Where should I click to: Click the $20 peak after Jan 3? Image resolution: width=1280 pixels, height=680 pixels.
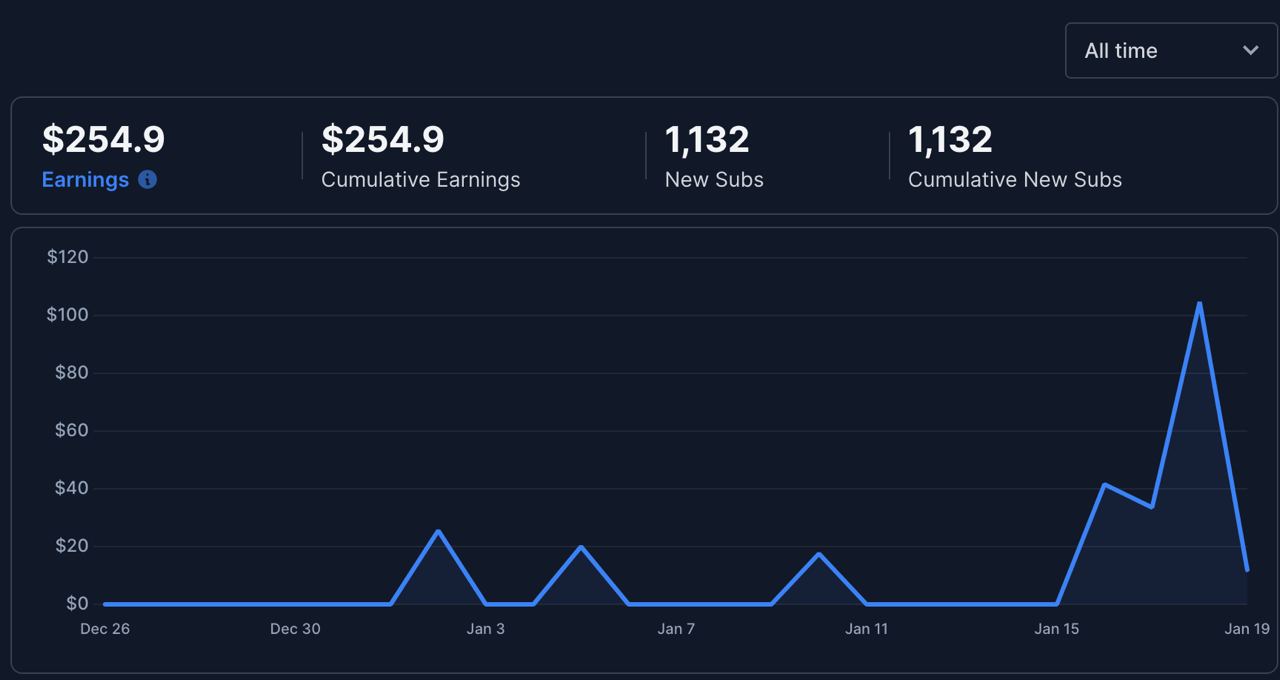coord(581,547)
